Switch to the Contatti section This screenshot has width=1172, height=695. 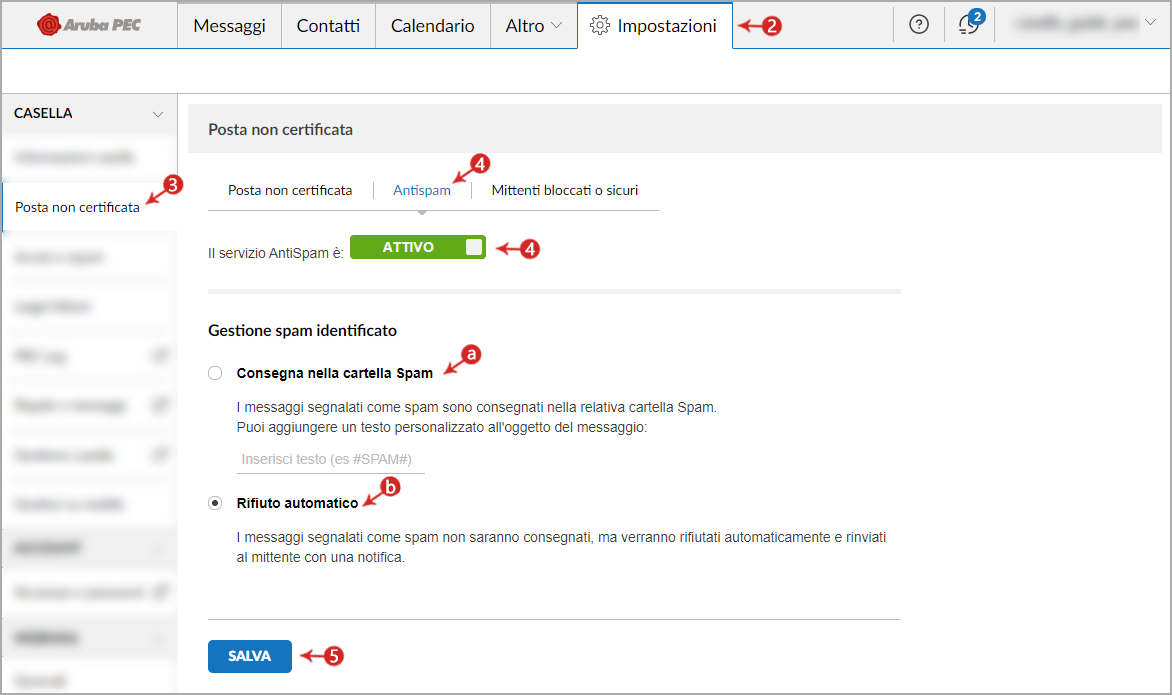(328, 25)
